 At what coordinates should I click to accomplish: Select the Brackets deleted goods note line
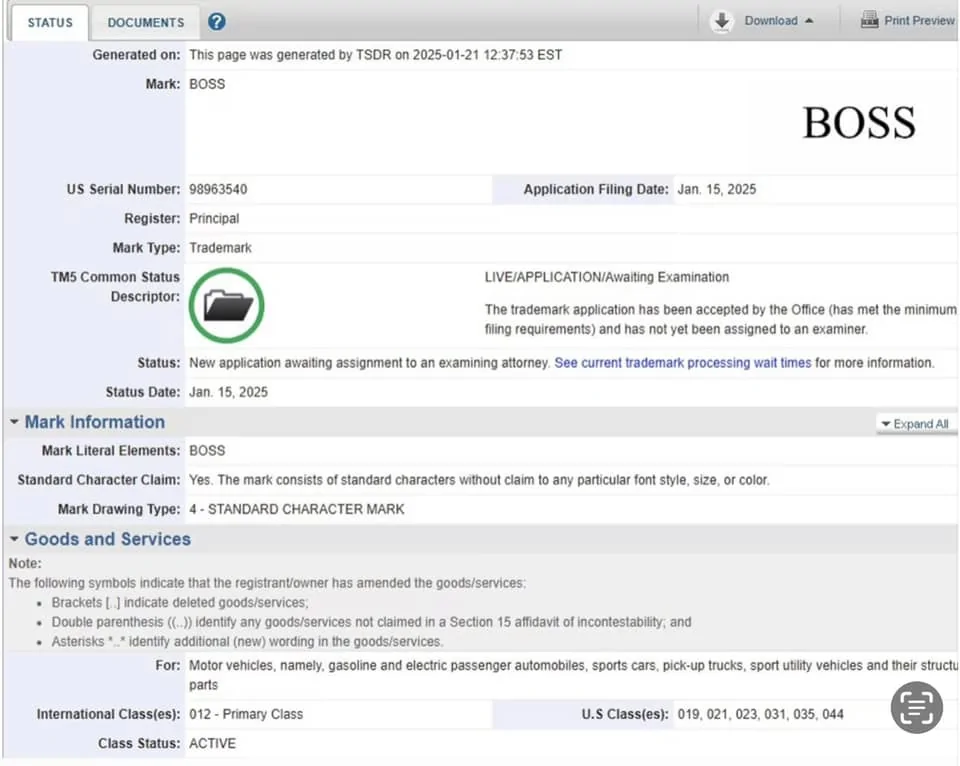point(180,603)
